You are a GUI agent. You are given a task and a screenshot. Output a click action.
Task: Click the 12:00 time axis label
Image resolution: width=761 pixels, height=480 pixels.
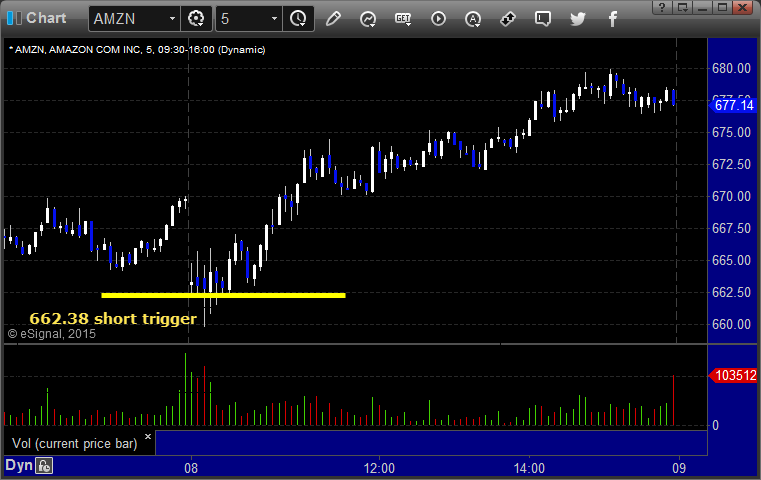pos(379,468)
